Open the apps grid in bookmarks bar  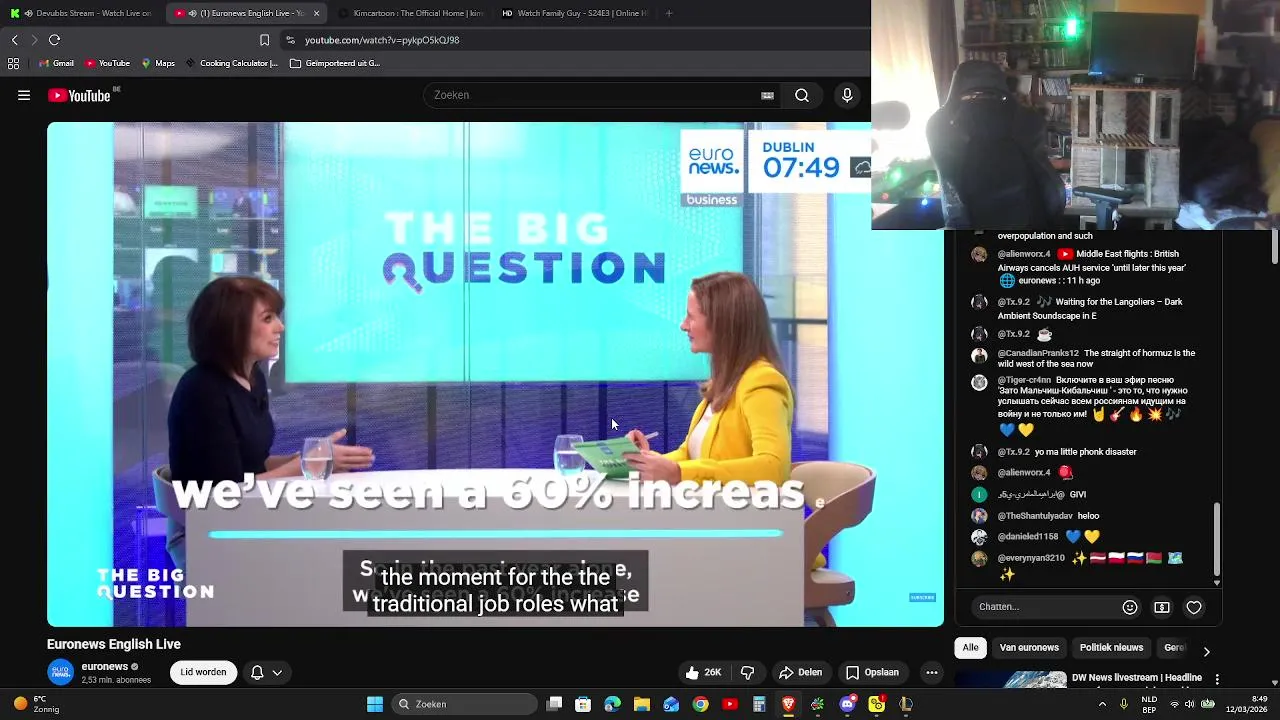pyautogui.click(x=13, y=63)
